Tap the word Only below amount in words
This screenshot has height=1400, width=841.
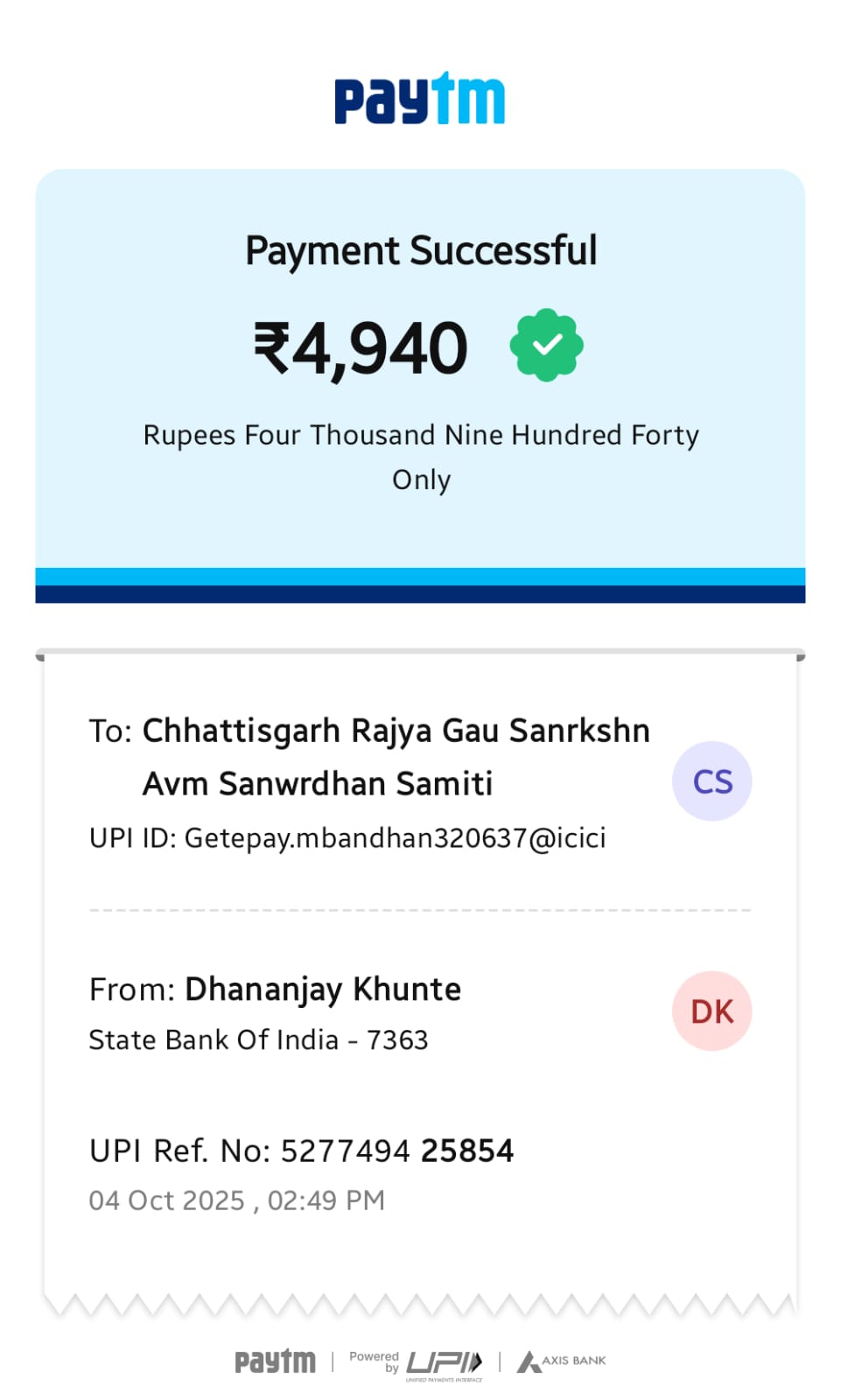[x=421, y=480]
